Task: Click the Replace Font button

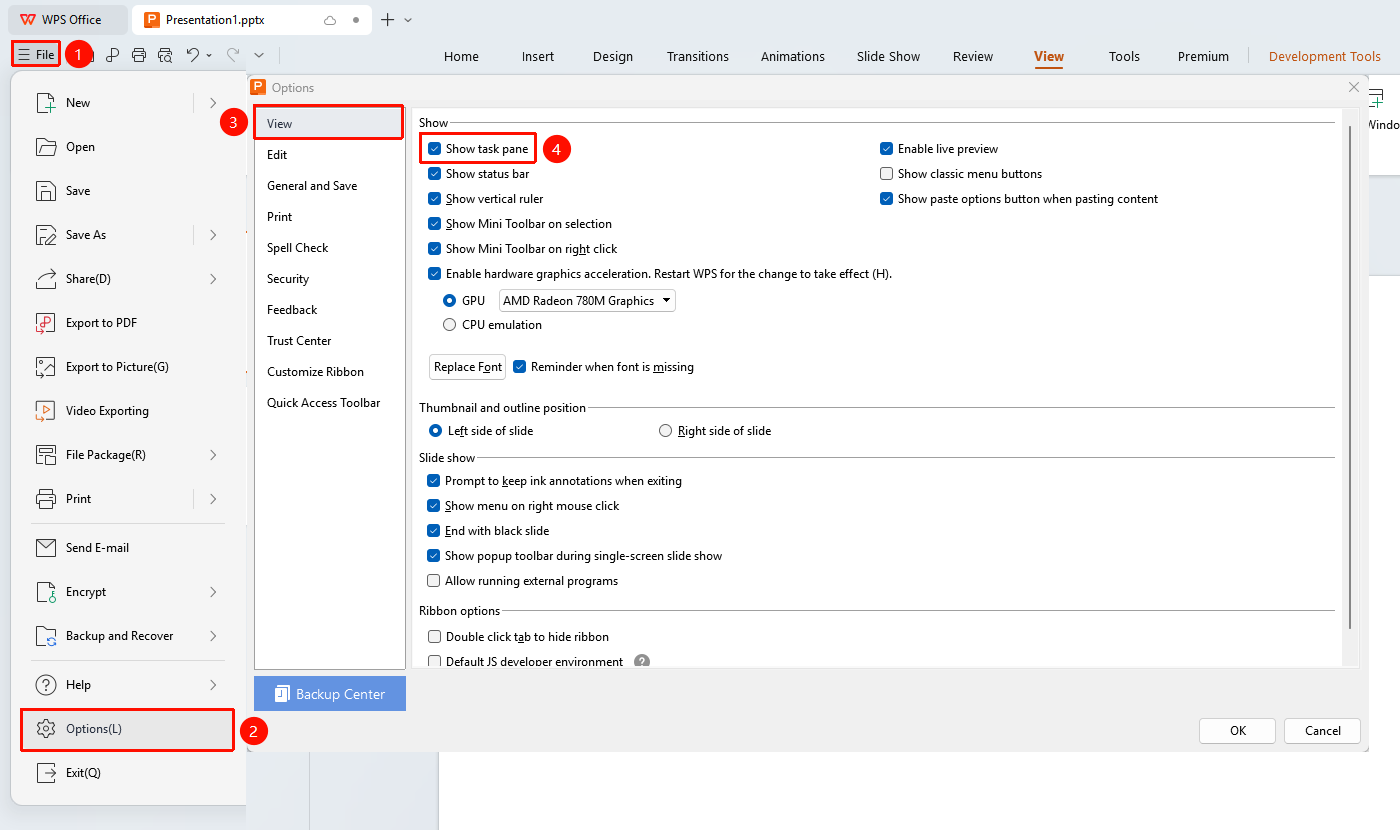Action: pos(468,367)
